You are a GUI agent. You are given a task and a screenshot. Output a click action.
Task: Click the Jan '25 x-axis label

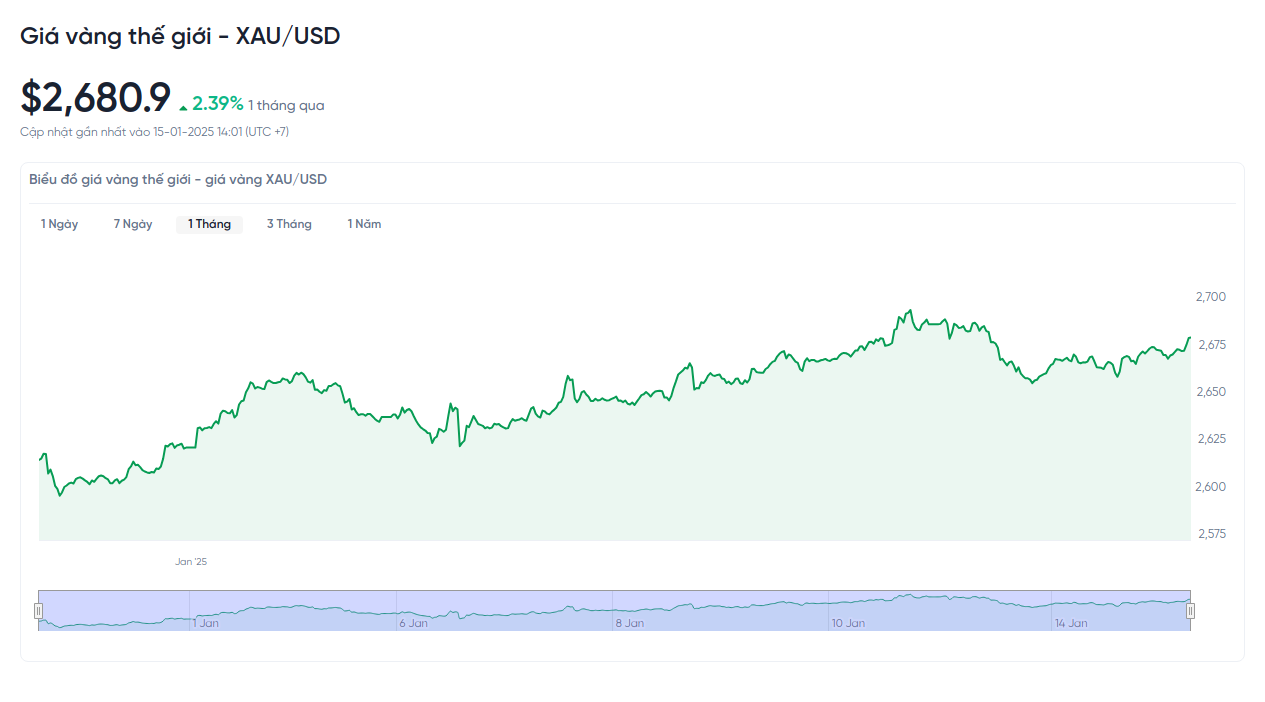[x=191, y=562]
